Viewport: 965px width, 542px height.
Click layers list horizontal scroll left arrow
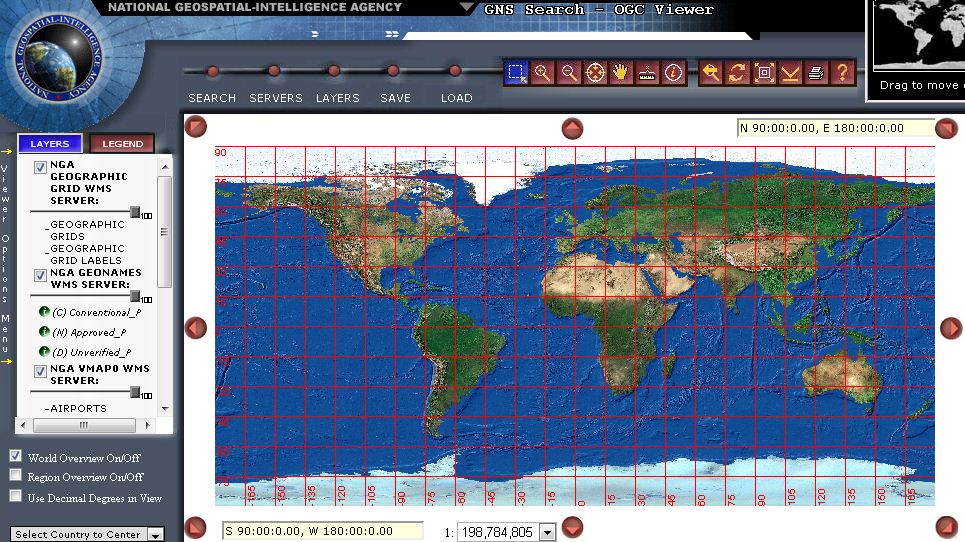click(23, 425)
